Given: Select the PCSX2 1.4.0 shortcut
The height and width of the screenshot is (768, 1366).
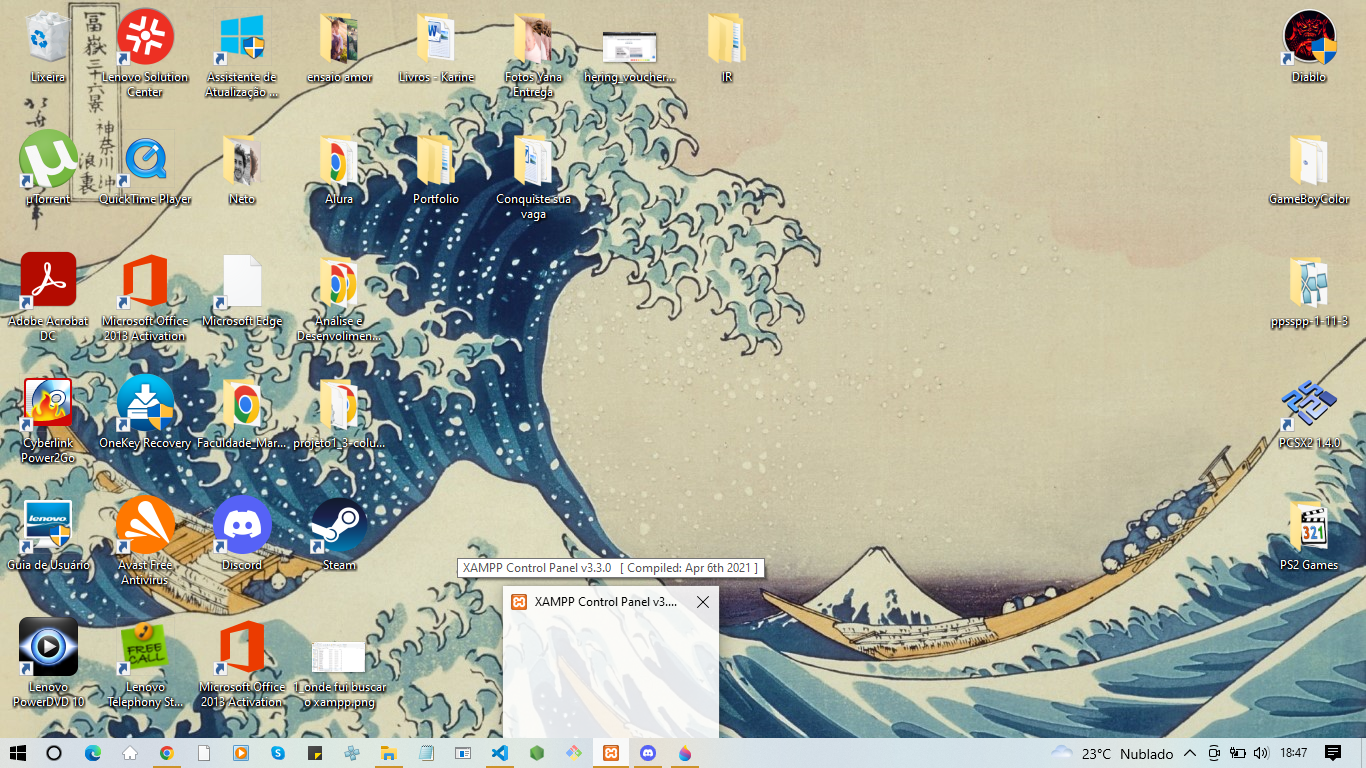Looking at the screenshot, I should tap(1309, 412).
